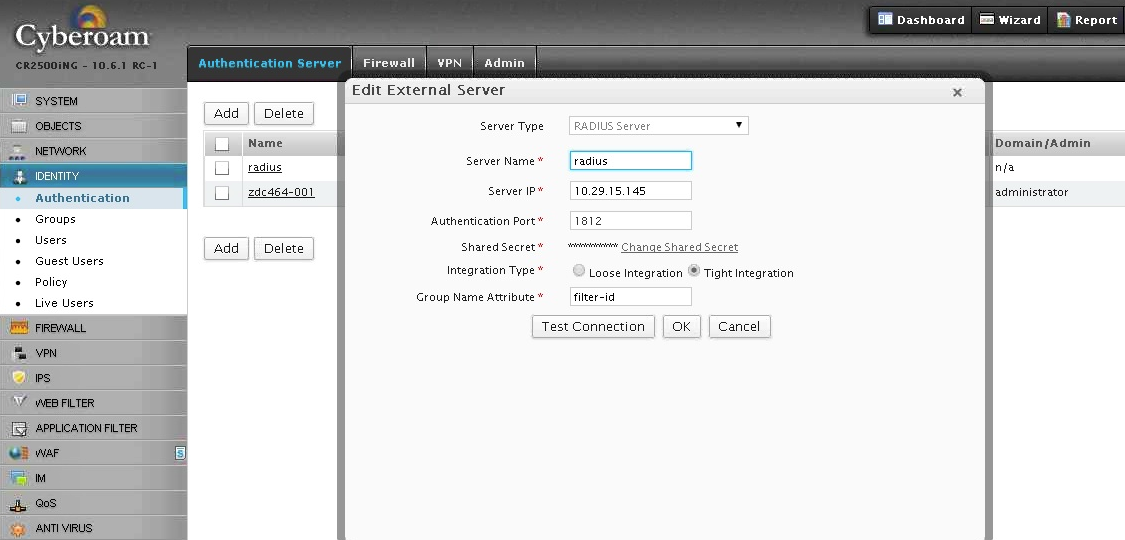Viewport: 1125px width, 540px height.
Task: Select Loose Integration radio button
Action: [x=579, y=271]
